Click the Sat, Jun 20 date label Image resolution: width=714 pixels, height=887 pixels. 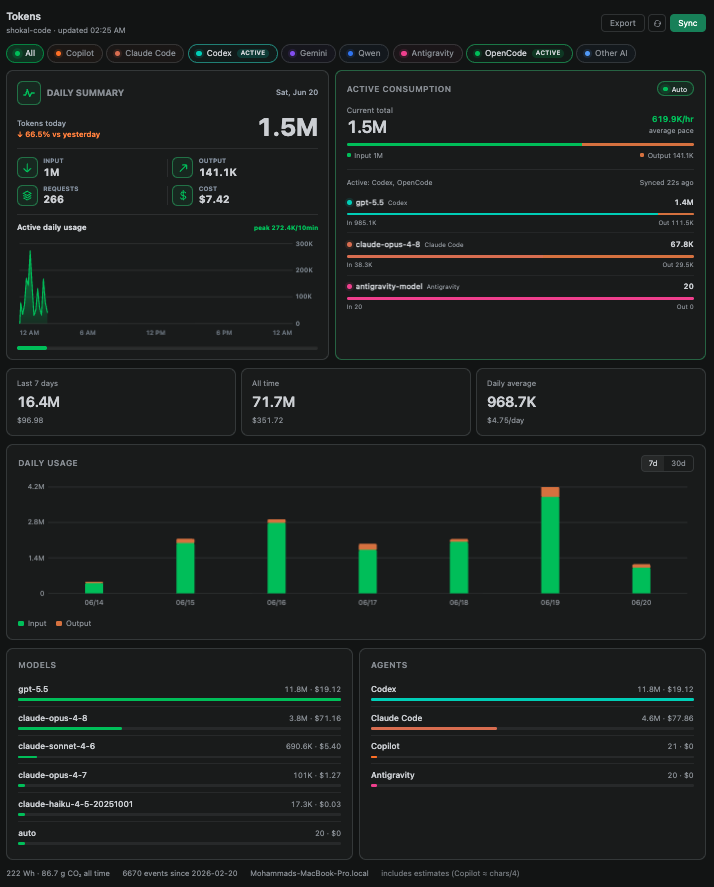click(296, 92)
